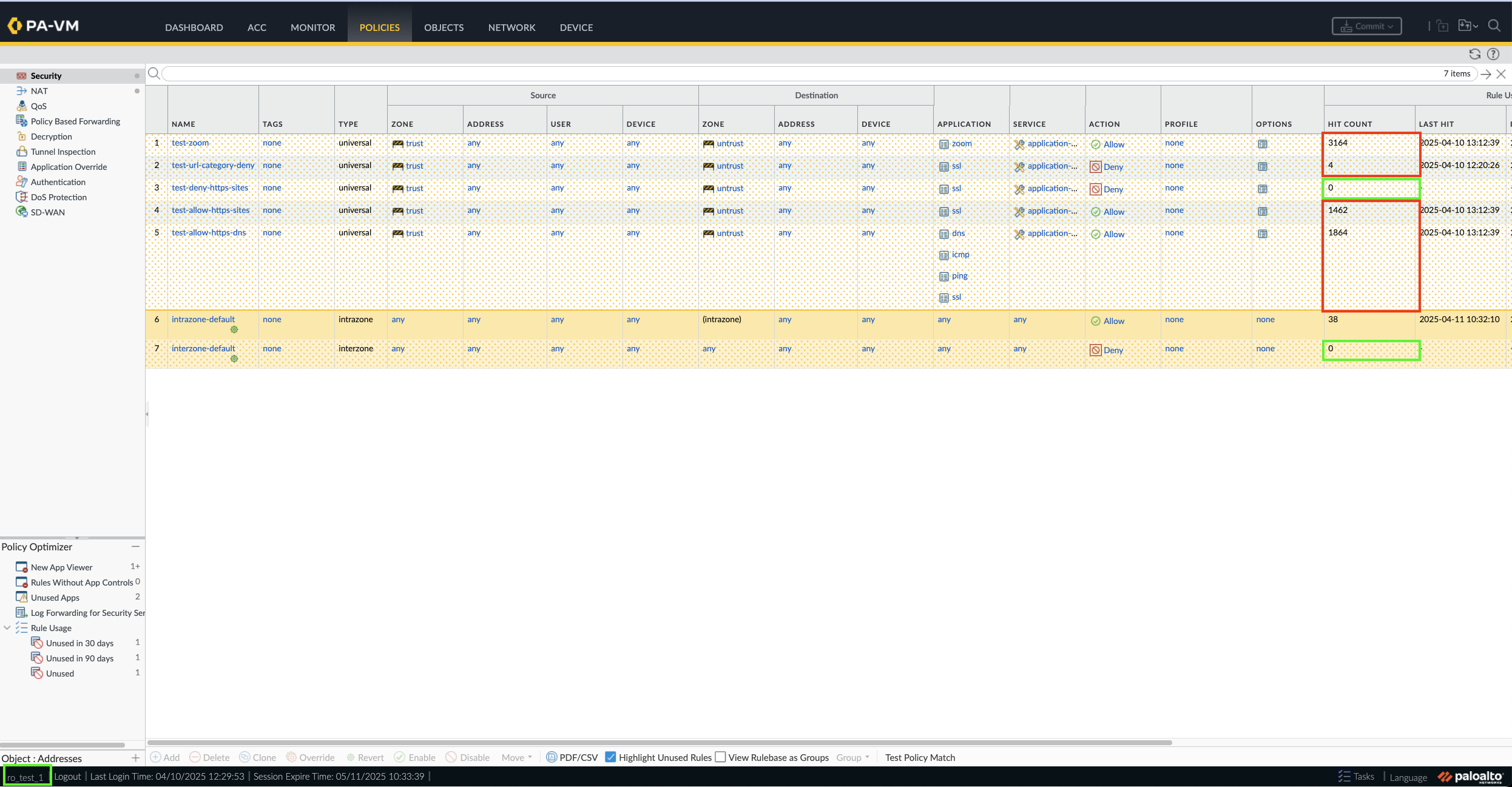The width and height of the screenshot is (1512, 787).
Task: Open the Commit dropdown
Action: [x=1366, y=26]
